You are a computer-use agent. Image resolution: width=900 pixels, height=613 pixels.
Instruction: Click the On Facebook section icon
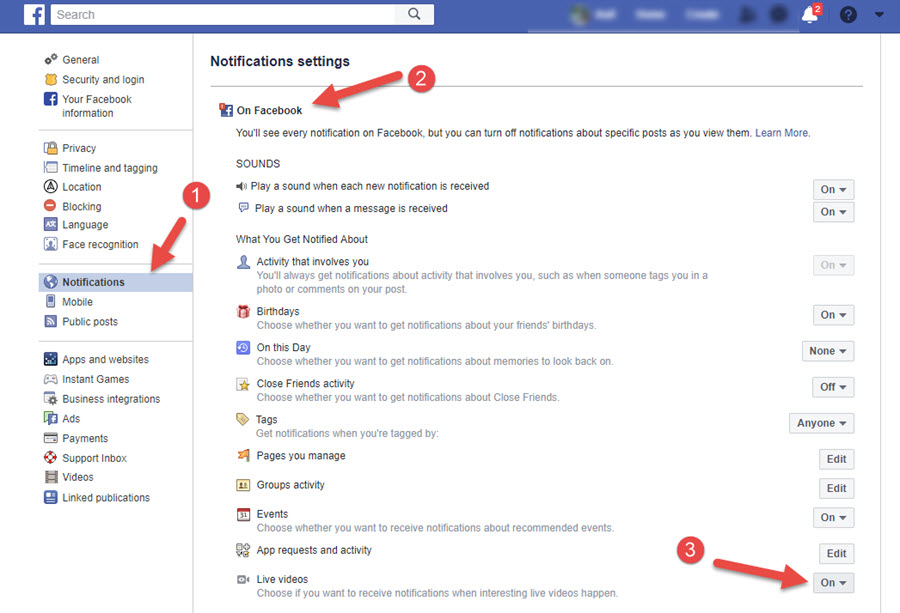click(x=226, y=110)
